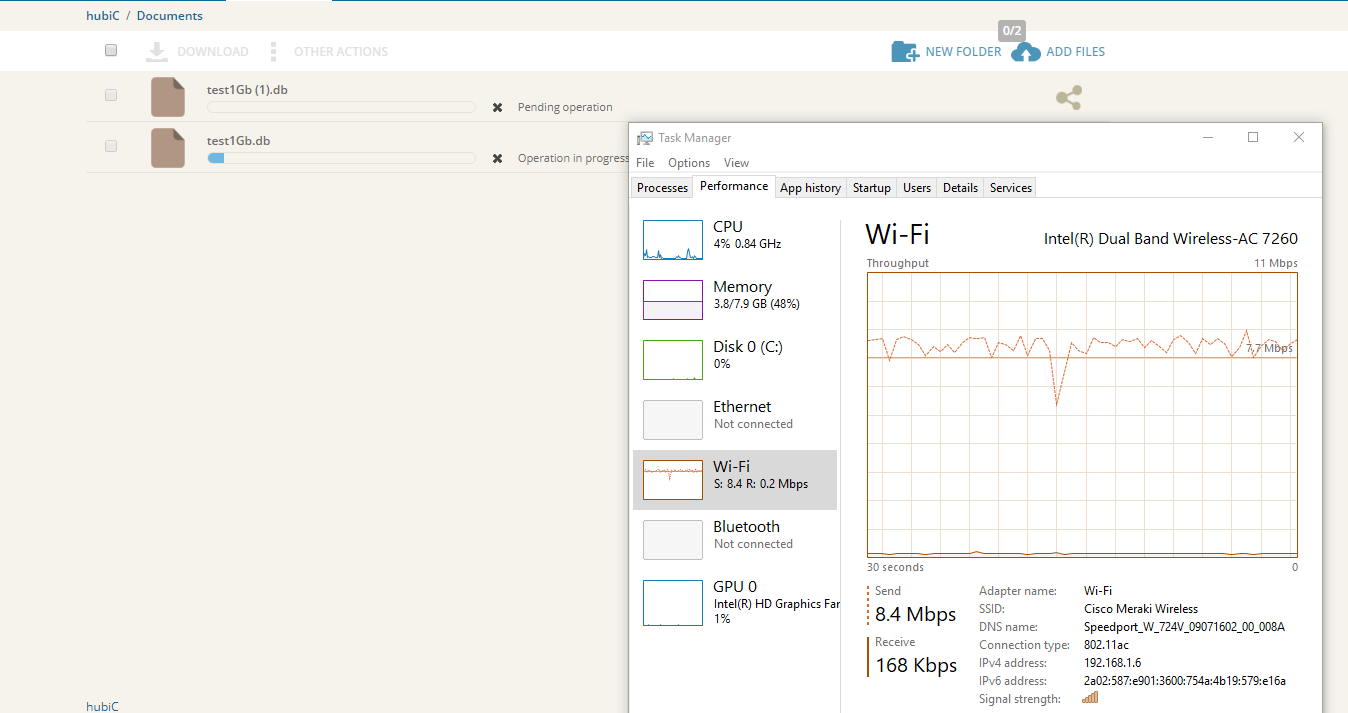The width and height of the screenshot is (1348, 713).
Task: Click the Download arrow icon
Action: point(156,52)
